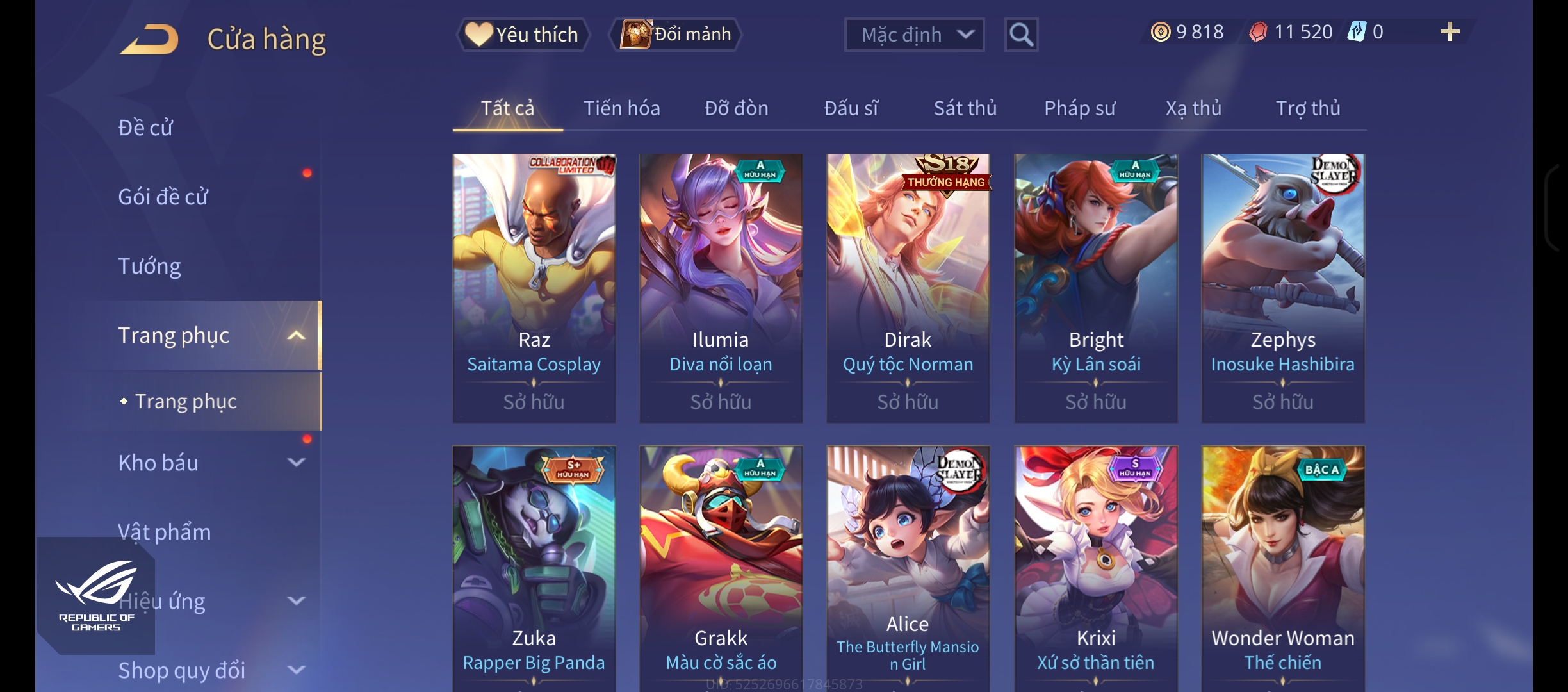Collapse the Trang phục sidebar section
The width and height of the screenshot is (1568, 692).
click(x=296, y=335)
